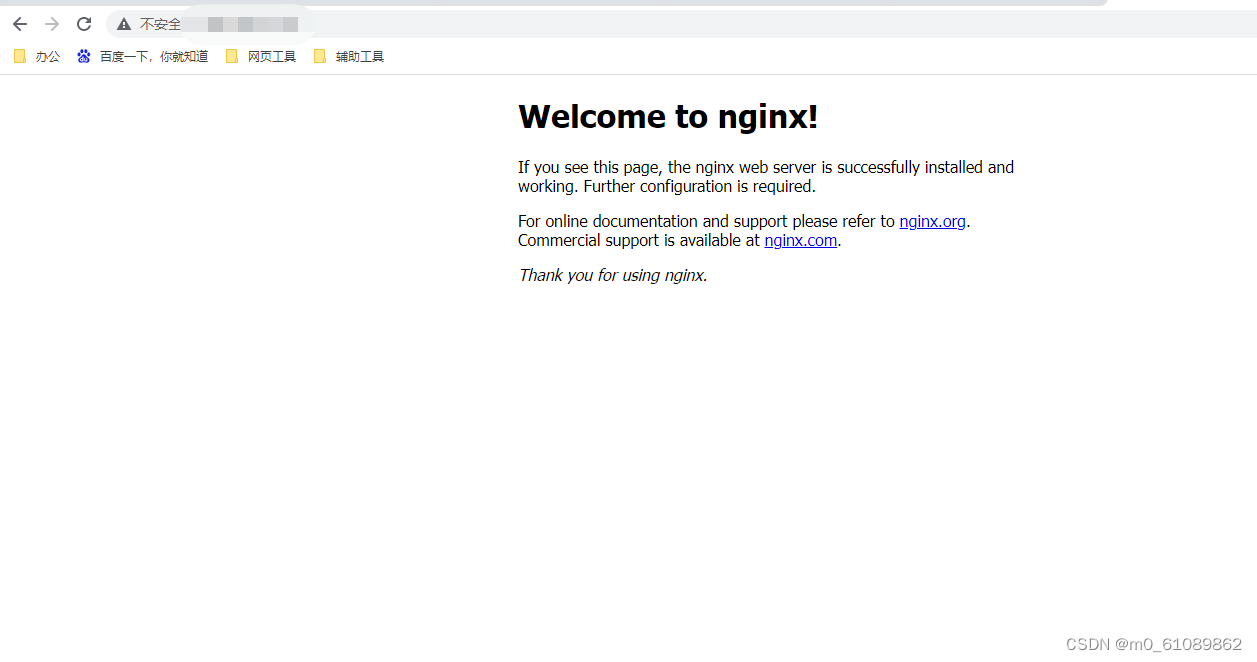Open the 办公 bookmark folder
This screenshot has width=1257, height=662.
tap(37, 57)
